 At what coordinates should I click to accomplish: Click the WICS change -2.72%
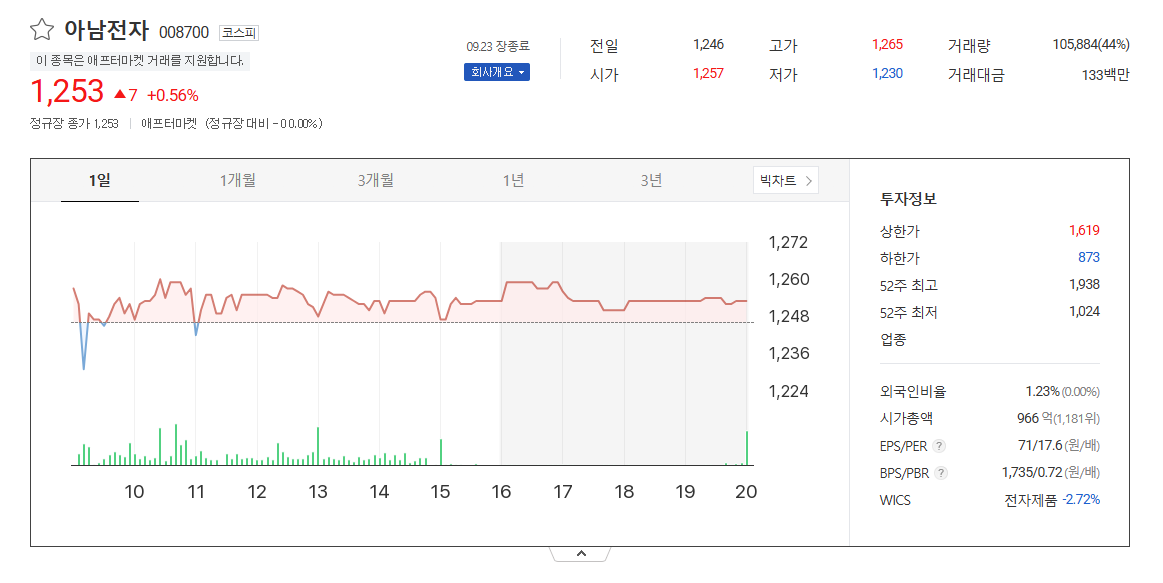coord(1081,499)
